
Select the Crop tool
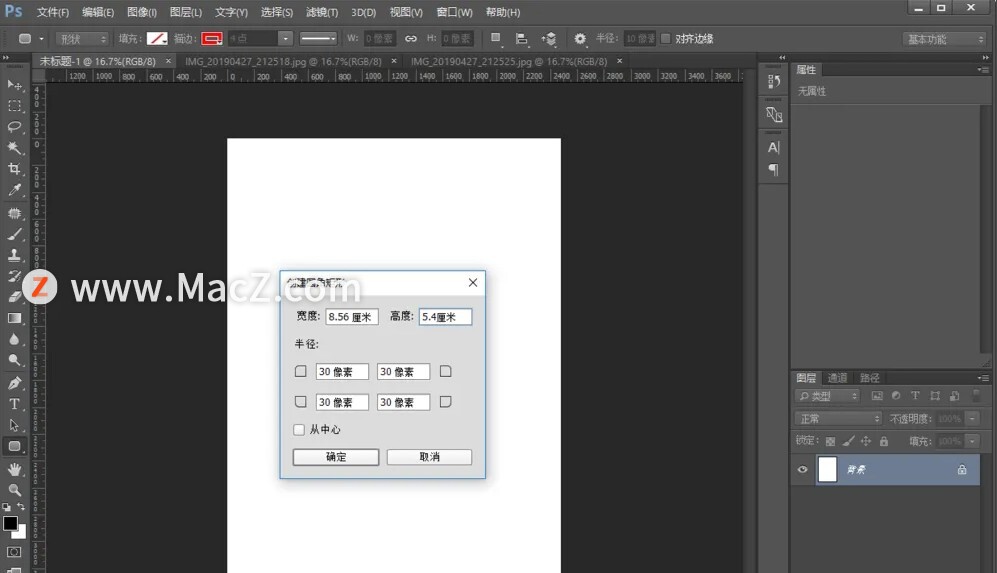[15, 169]
